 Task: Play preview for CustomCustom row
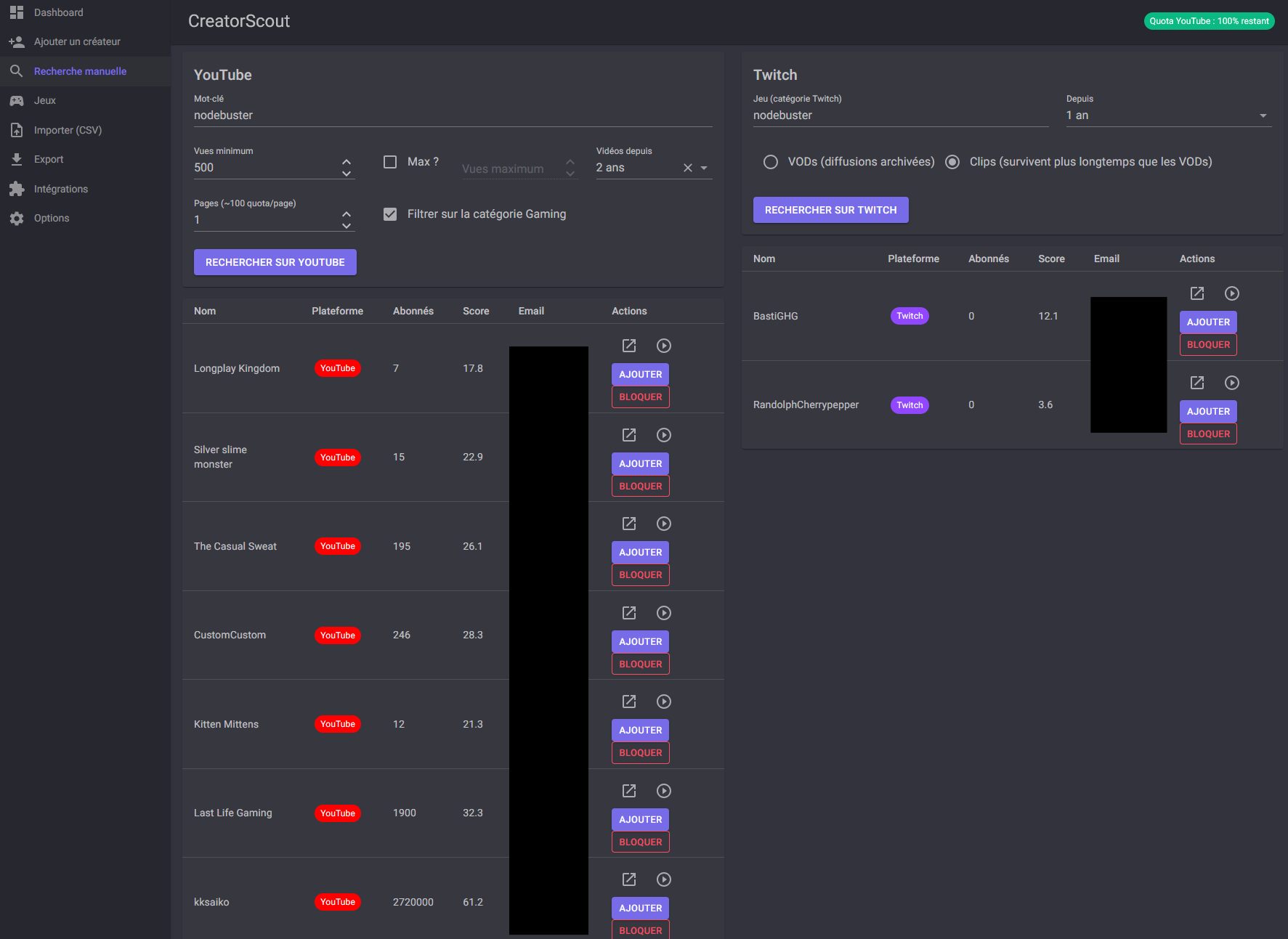(664, 613)
